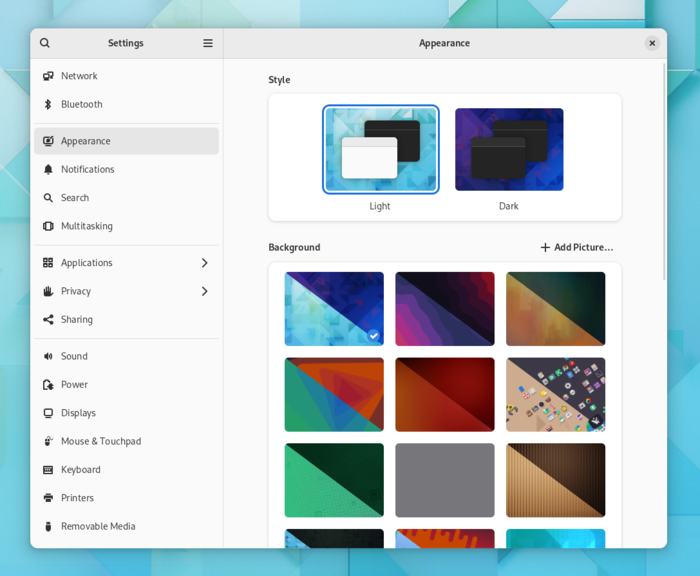Click the Printers icon in sidebar
700x576 pixels.
pyautogui.click(x=48, y=498)
